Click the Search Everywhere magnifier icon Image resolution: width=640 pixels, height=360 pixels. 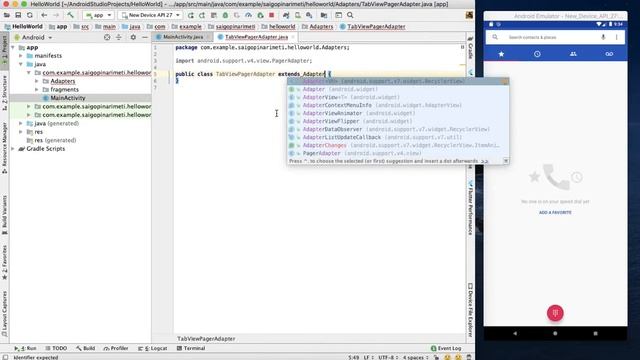(x=350, y=15)
